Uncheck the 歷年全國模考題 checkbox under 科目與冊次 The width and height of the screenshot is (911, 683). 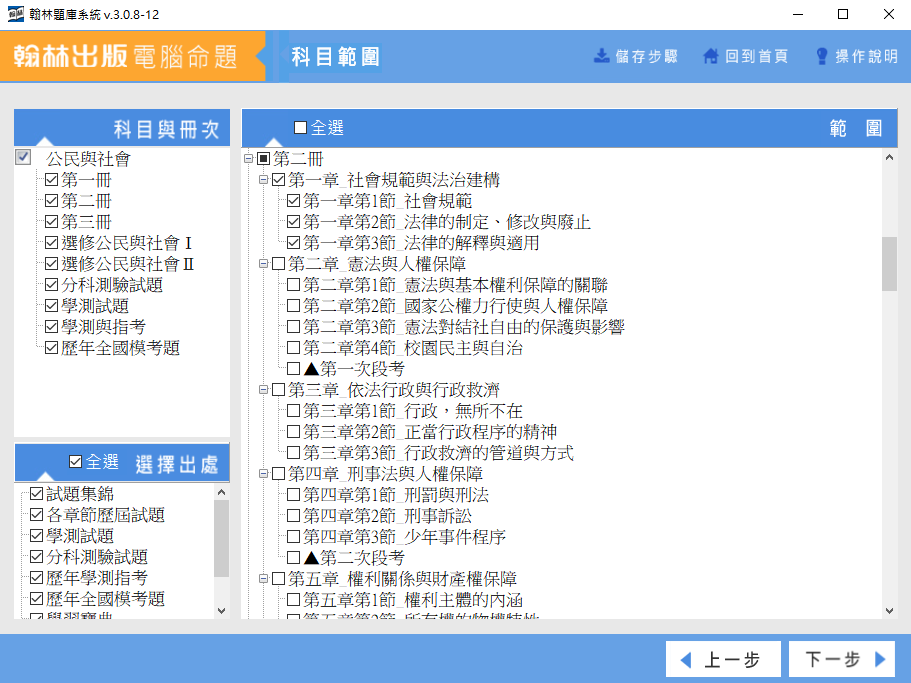[52, 348]
